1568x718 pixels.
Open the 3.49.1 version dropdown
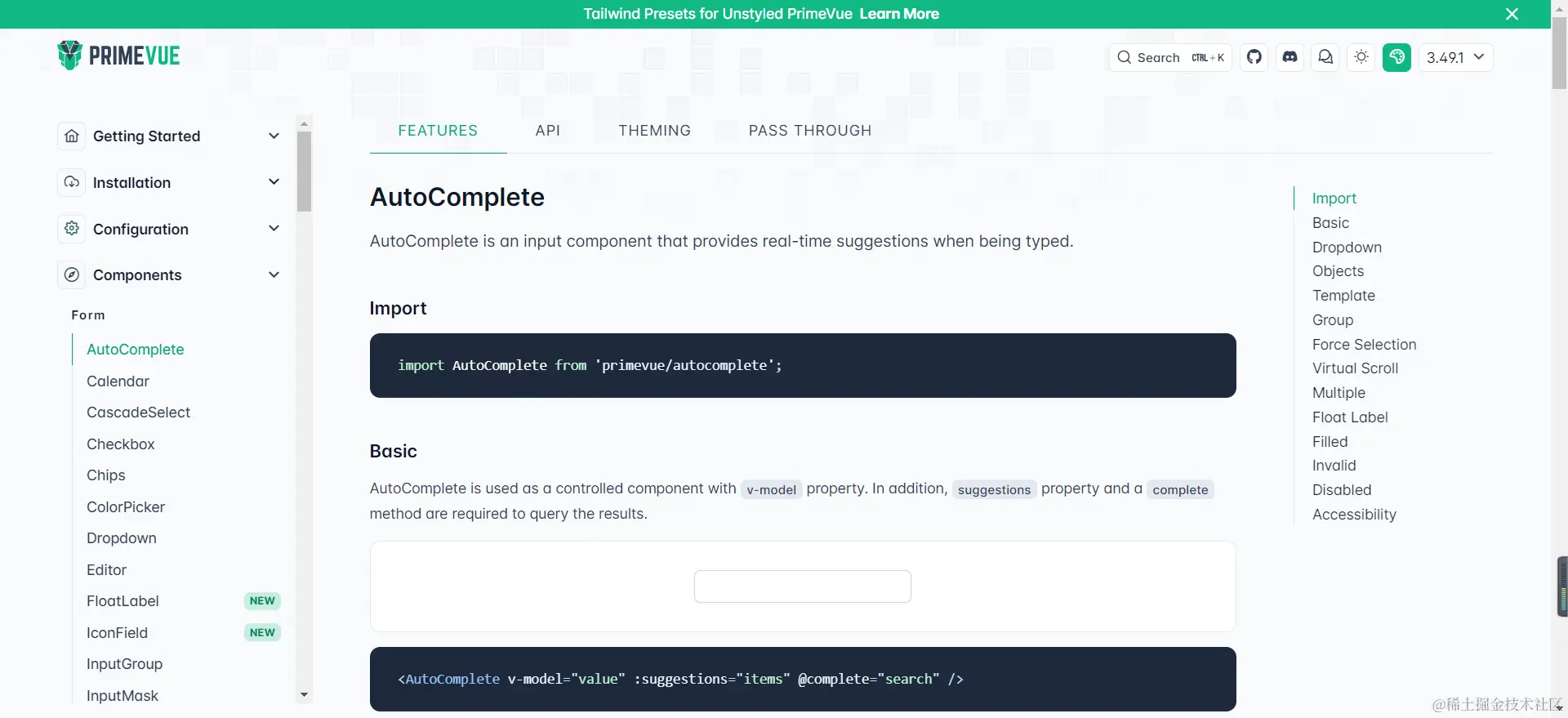point(1455,57)
